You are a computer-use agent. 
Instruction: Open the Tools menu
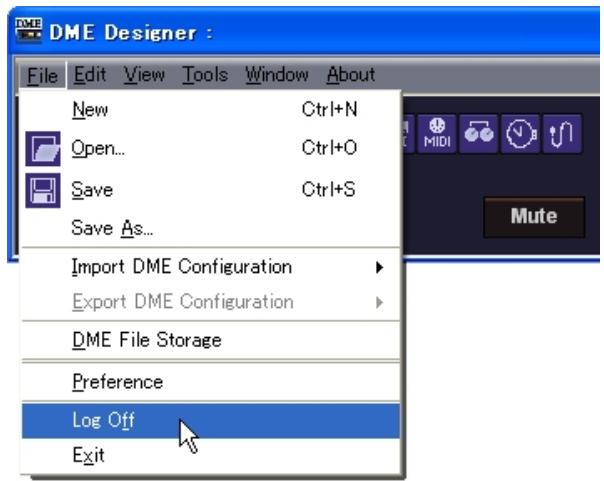[205, 75]
